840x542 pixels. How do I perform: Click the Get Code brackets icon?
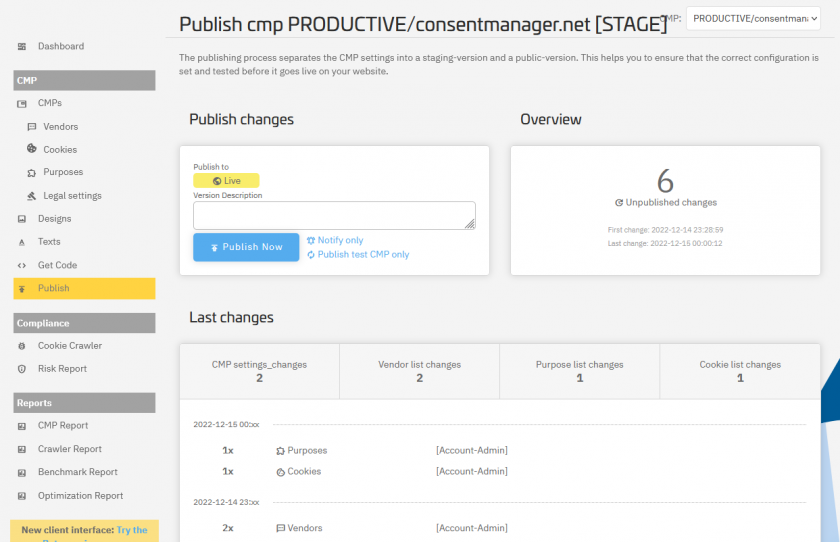click(22, 266)
